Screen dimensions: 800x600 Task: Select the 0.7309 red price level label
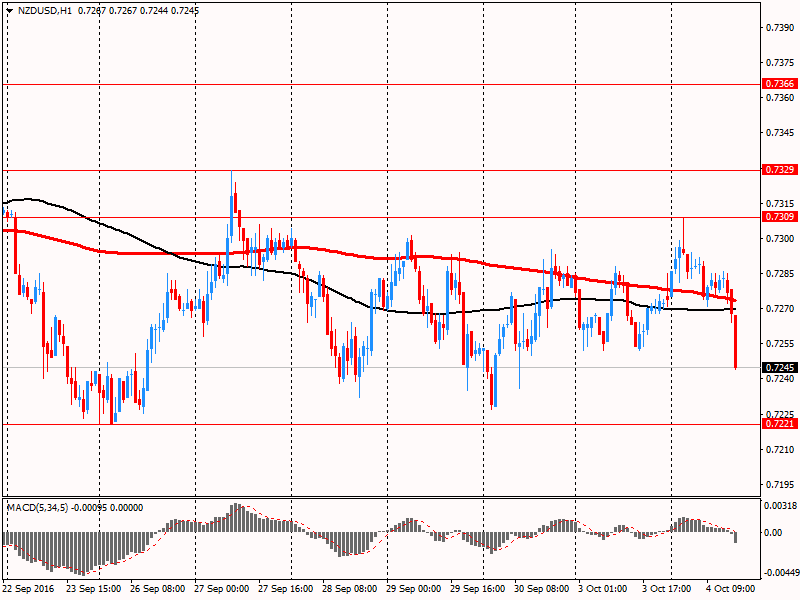tap(780, 217)
